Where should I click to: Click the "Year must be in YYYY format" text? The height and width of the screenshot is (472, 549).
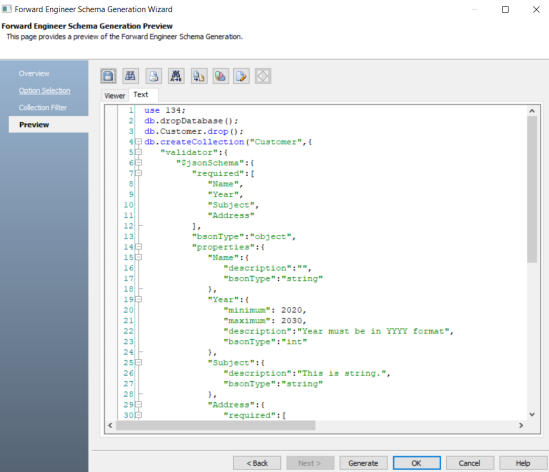point(373,331)
